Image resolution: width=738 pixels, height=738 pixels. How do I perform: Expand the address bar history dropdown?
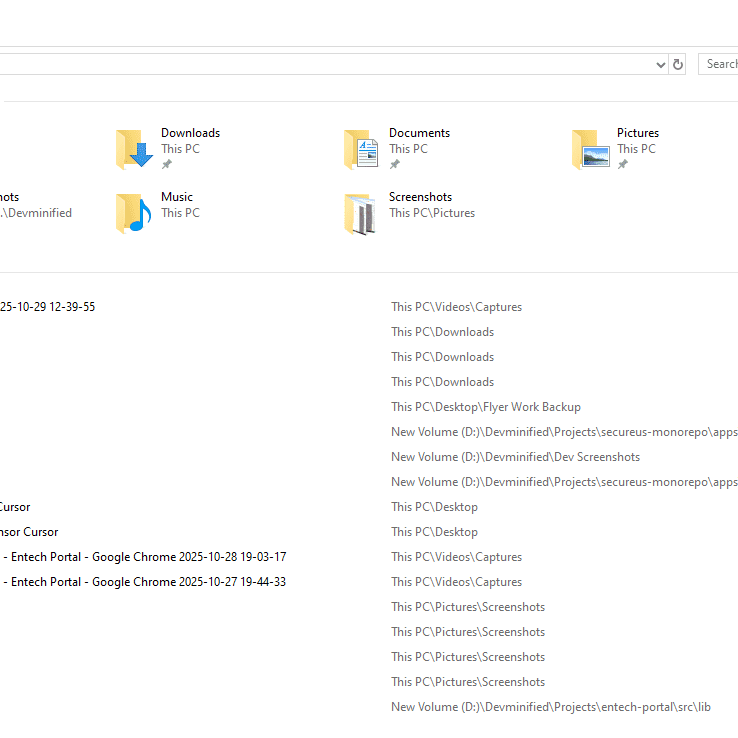point(660,64)
